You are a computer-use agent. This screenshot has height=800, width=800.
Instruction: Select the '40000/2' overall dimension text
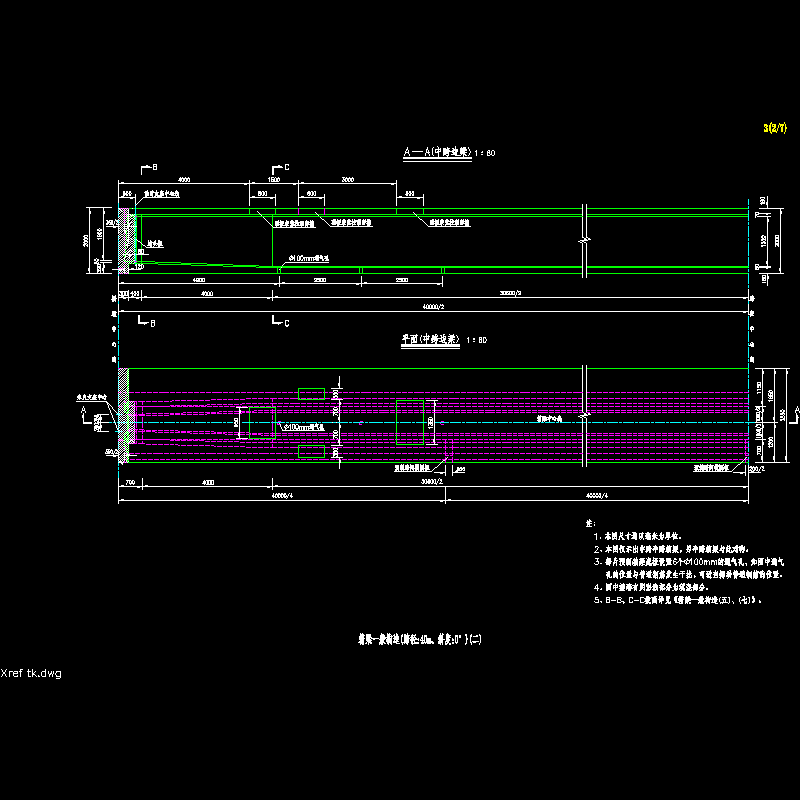(x=433, y=307)
